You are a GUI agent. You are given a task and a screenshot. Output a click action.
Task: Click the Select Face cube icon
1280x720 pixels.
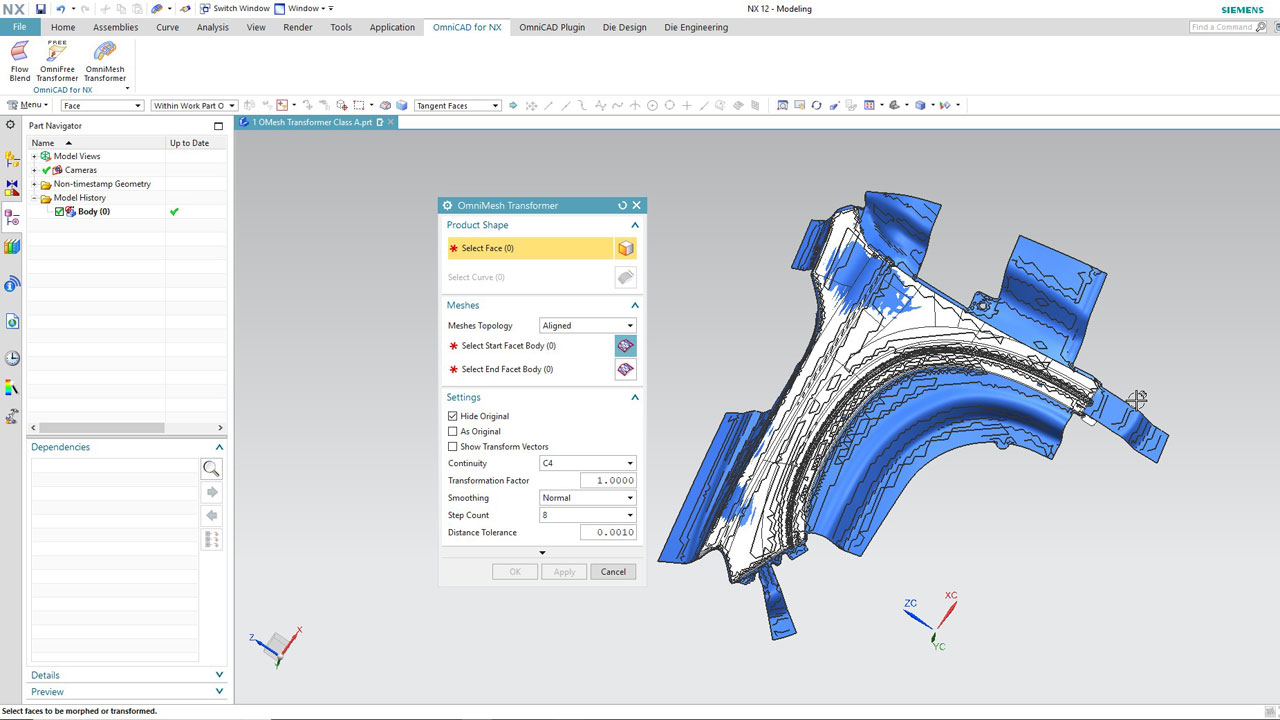pos(625,248)
